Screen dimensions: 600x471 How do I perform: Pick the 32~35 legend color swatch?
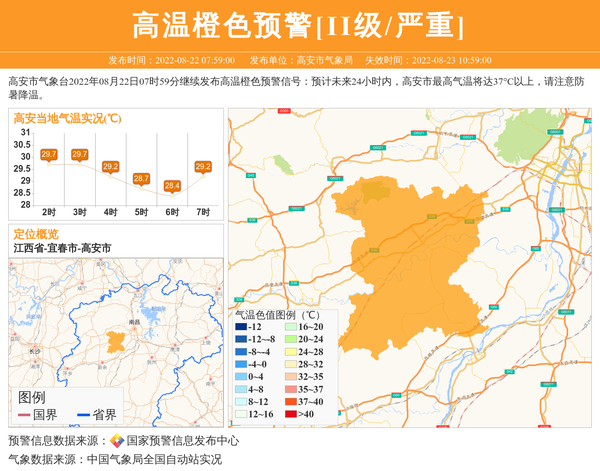coord(291,377)
